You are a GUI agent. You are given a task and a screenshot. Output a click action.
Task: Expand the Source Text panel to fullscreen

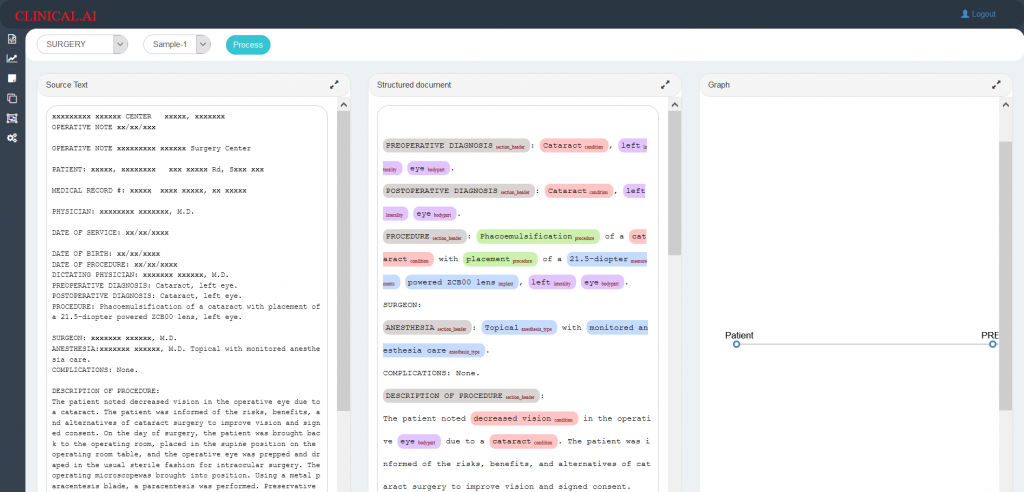334,85
